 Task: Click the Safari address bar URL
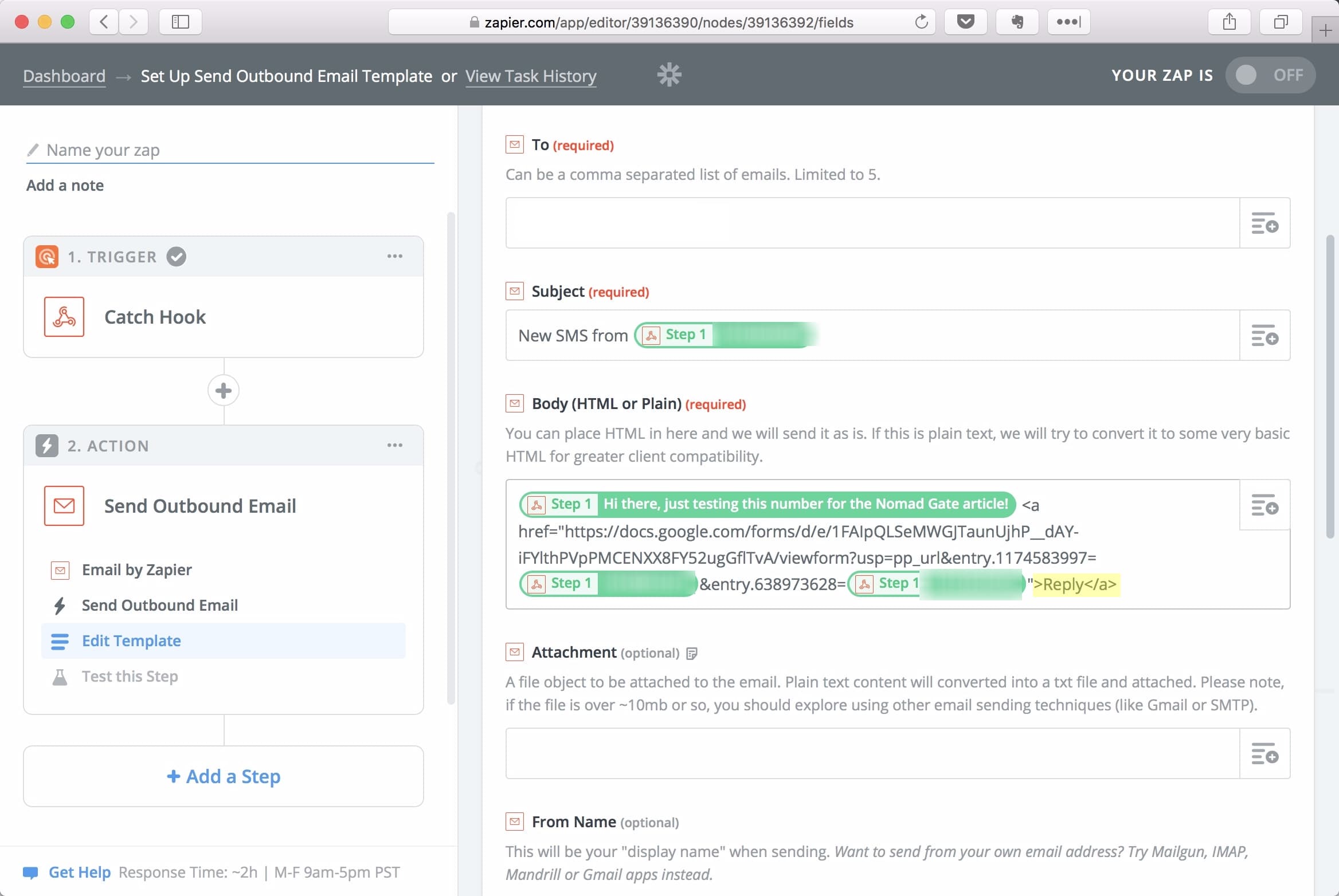(x=662, y=22)
